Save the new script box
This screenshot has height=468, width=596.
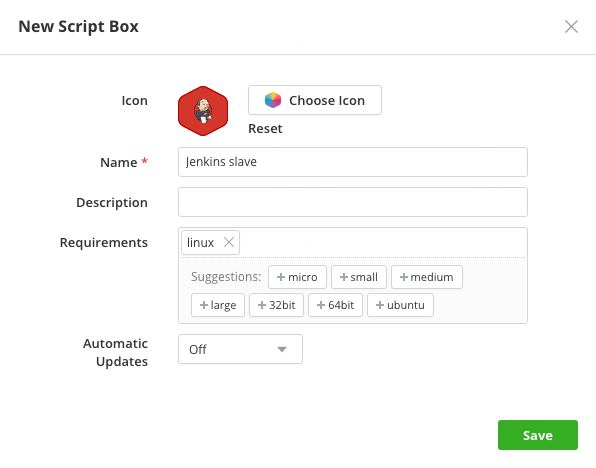click(x=538, y=435)
